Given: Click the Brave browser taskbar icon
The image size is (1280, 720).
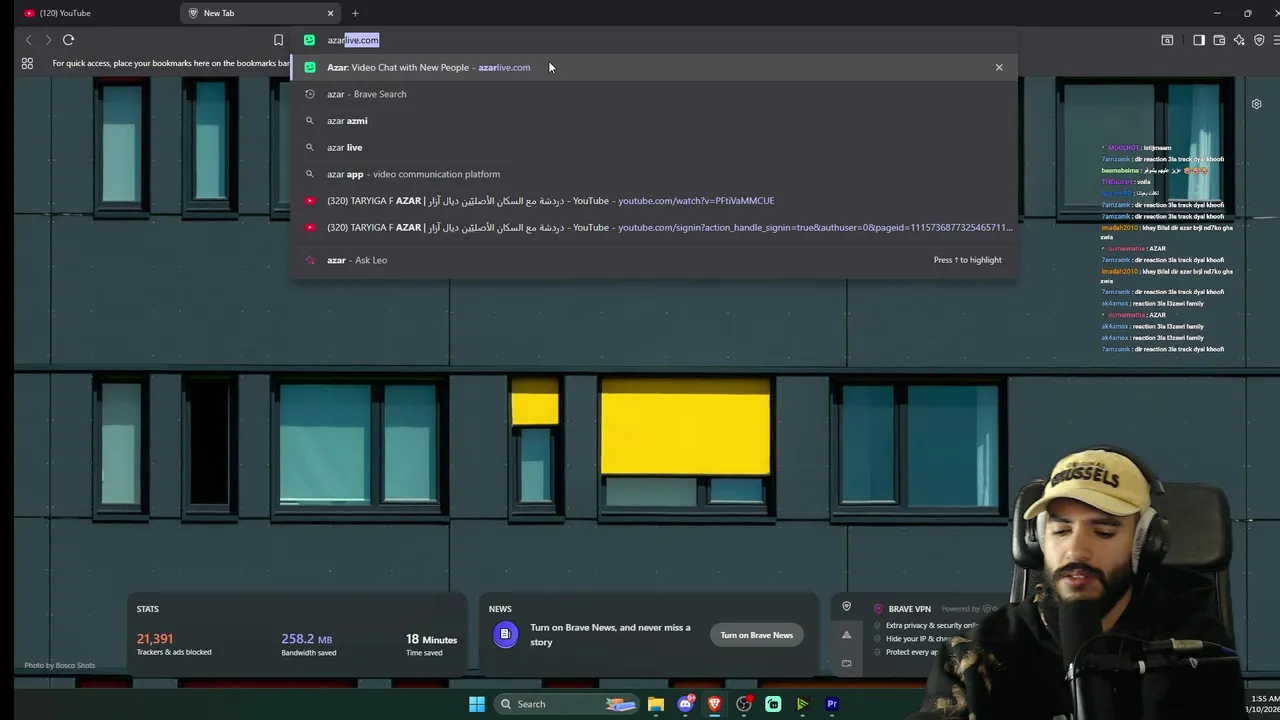Looking at the screenshot, I should 714,704.
